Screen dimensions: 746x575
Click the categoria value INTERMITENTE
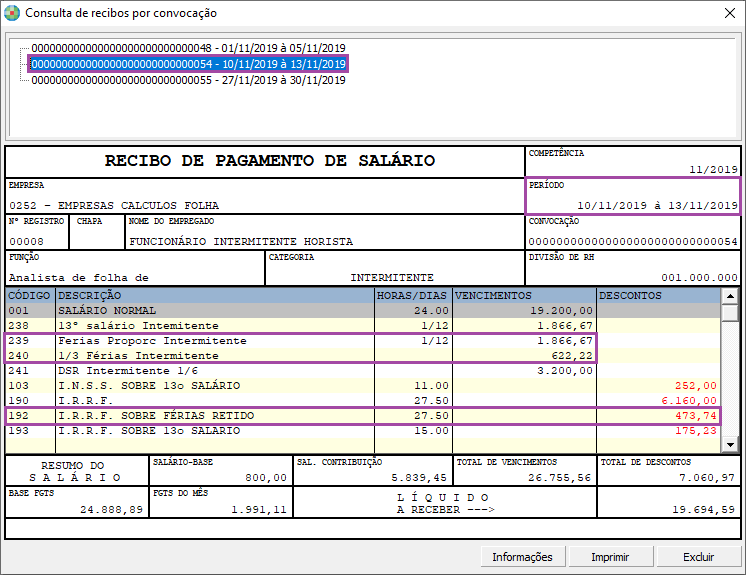392,278
